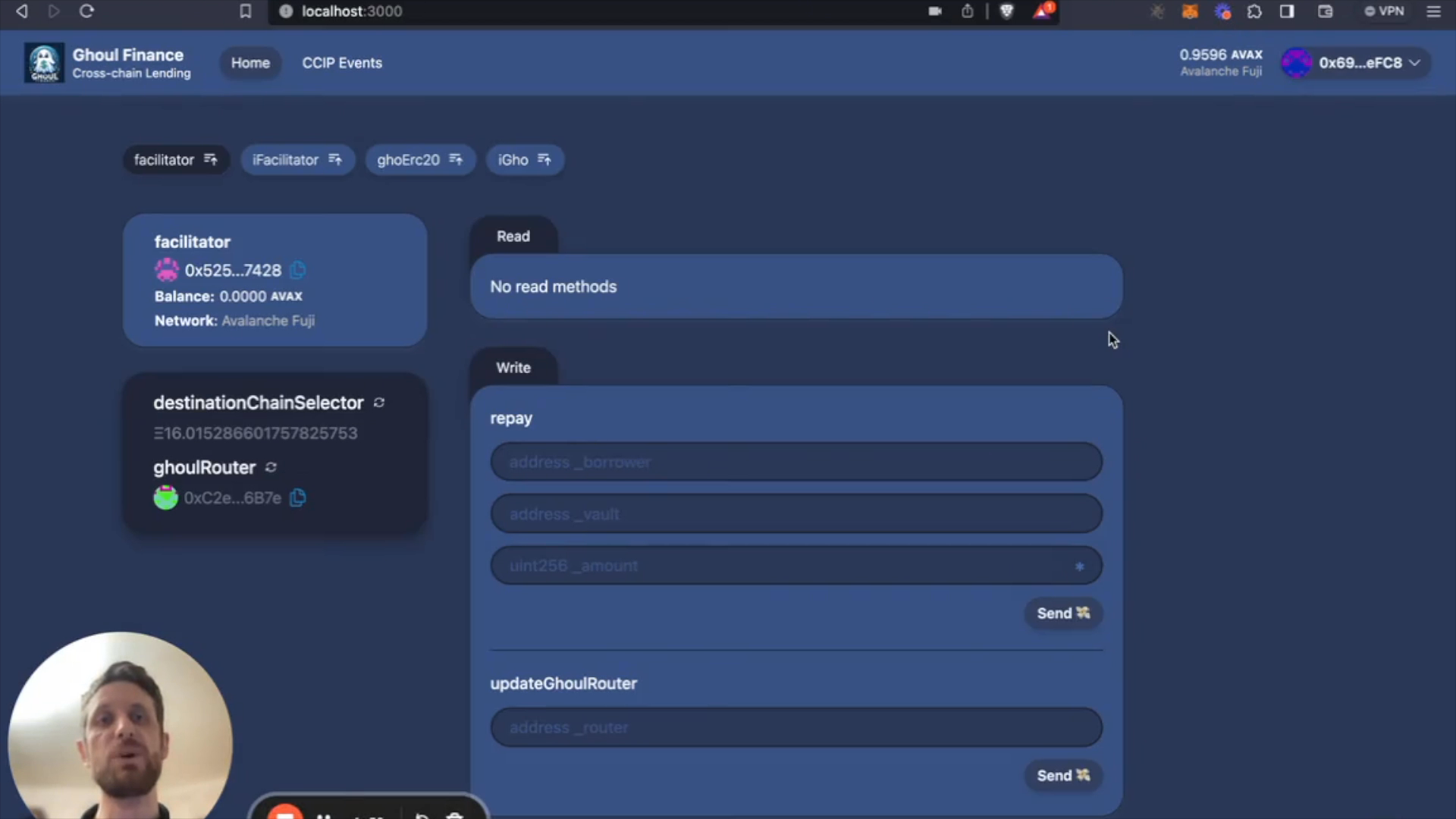Click the Network: Avalanche Fuji text
The width and height of the screenshot is (1456, 819).
click(x=234, y=321)
